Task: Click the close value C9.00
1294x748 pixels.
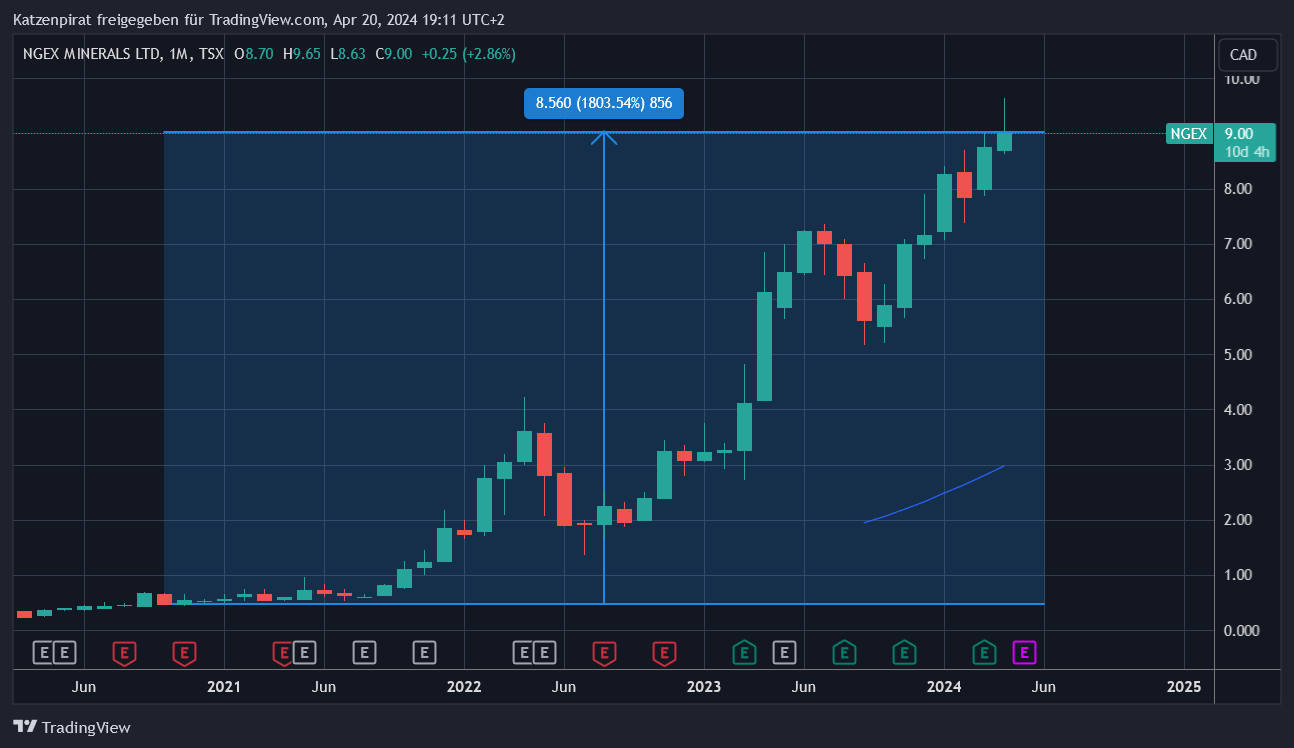Action: 393,54
